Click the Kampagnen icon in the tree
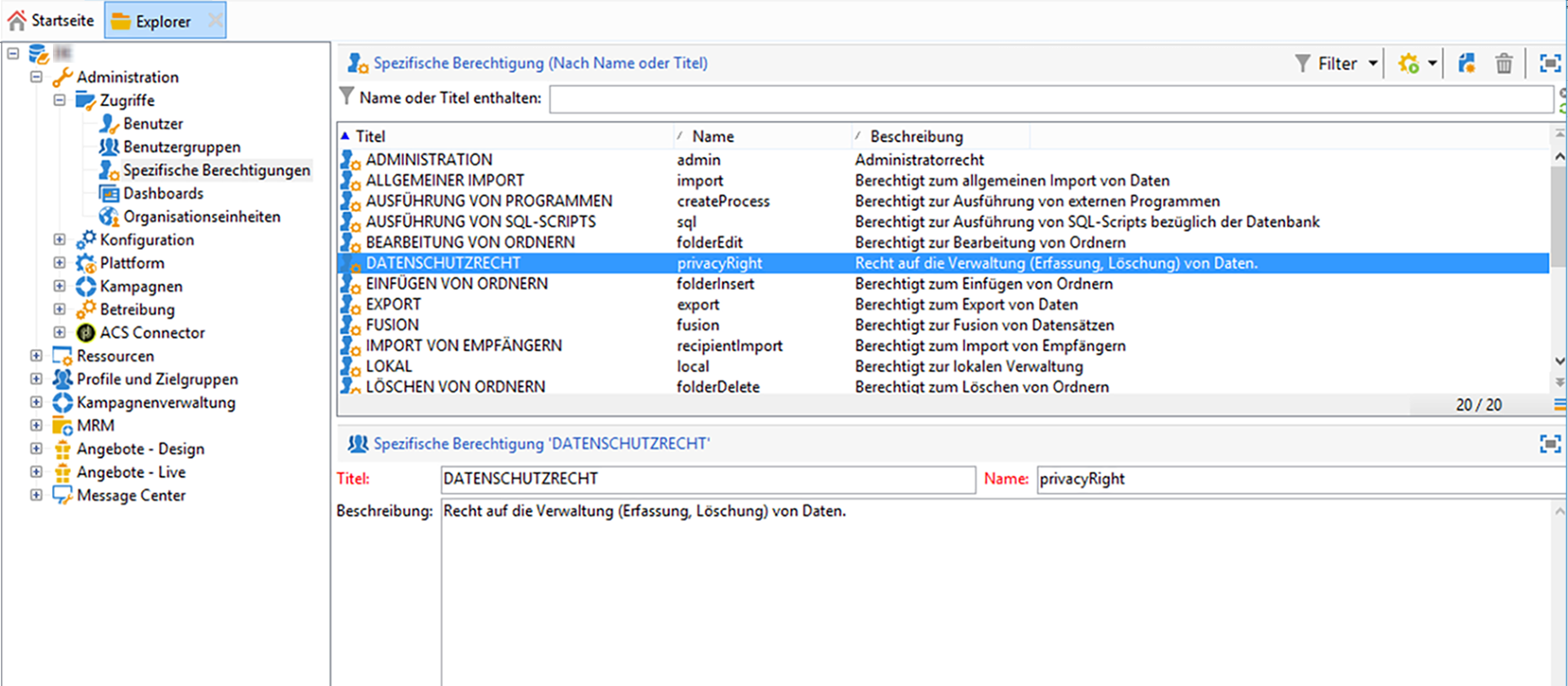Viewport: 1568px width, 686px height. point(85,286)
